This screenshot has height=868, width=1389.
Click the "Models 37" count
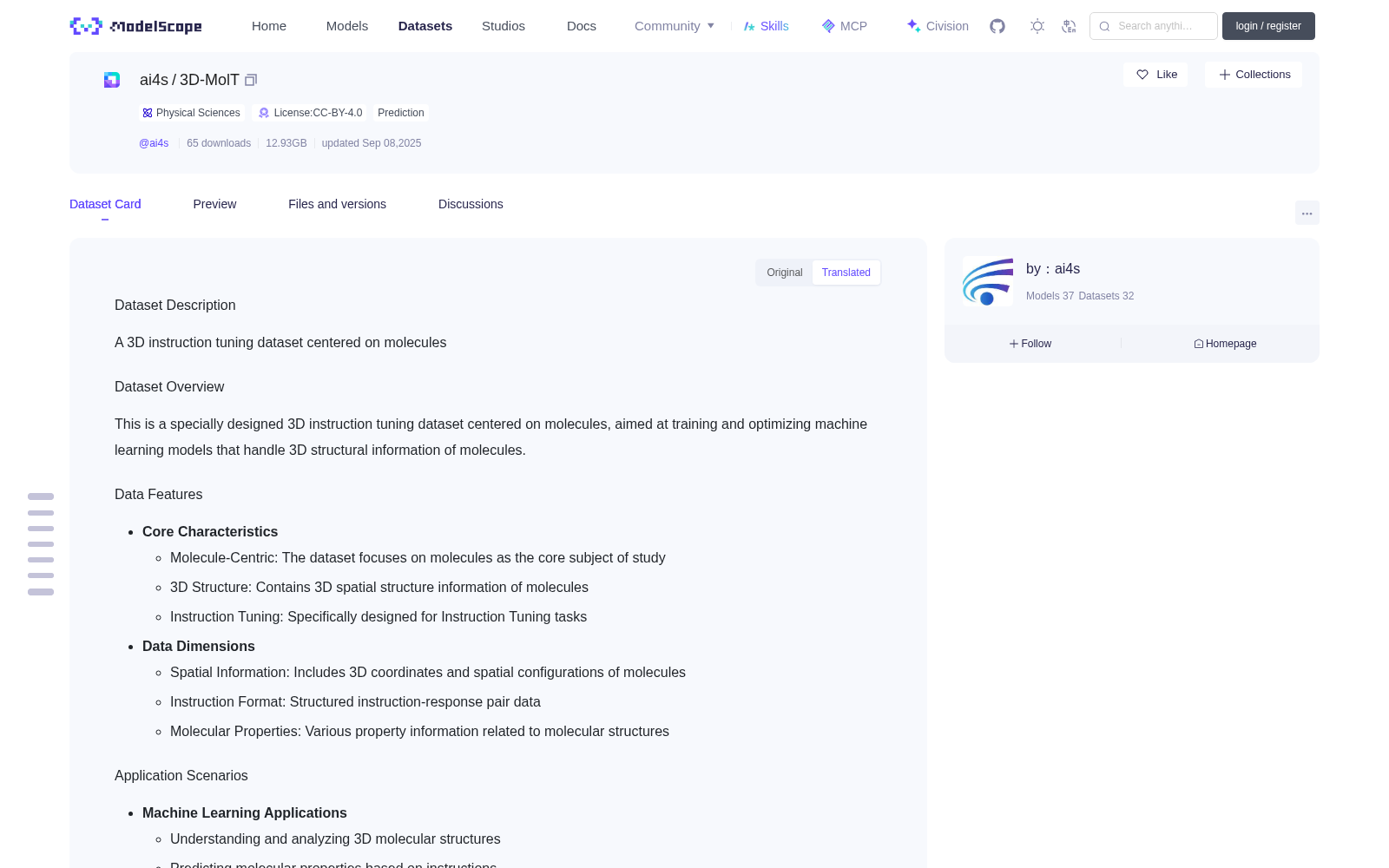pos(1050,296)
